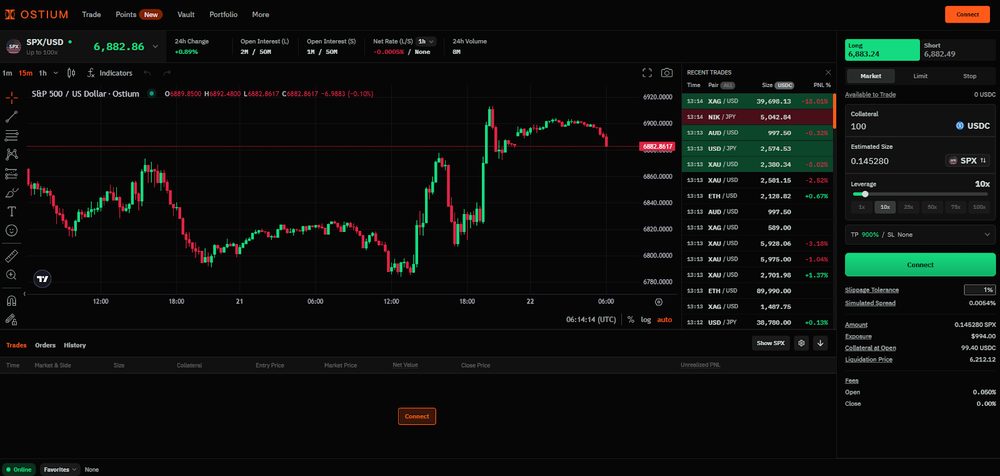Viewport: 1000px width, 476px height.
Task: Open the candlestick chart type selector
Action: tap(71, 73)
